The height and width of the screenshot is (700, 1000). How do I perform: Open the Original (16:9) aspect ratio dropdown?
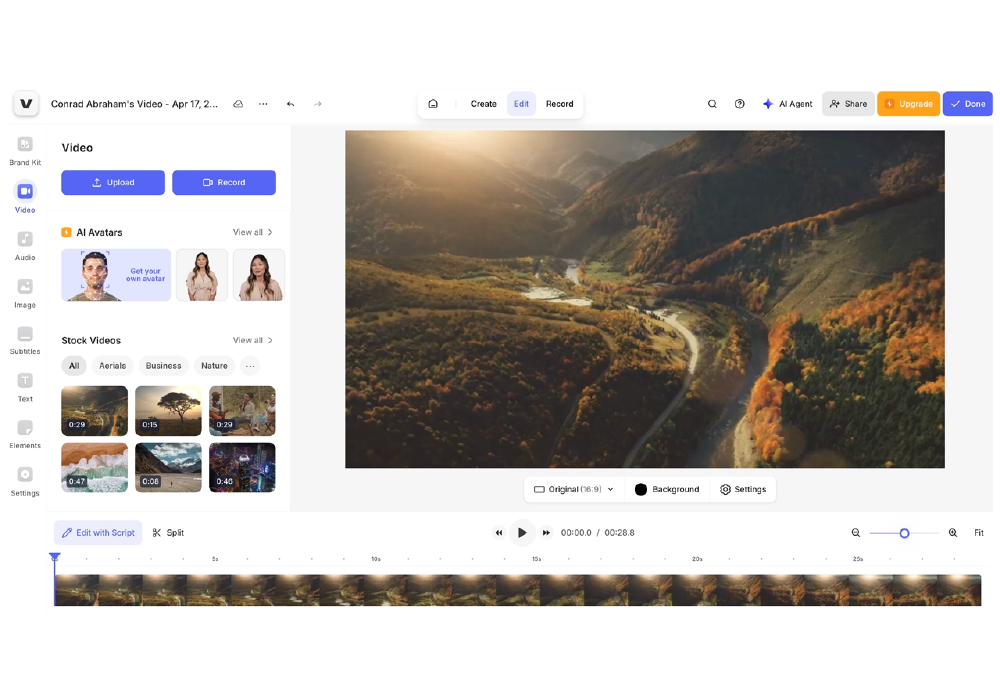coord(574,489)
